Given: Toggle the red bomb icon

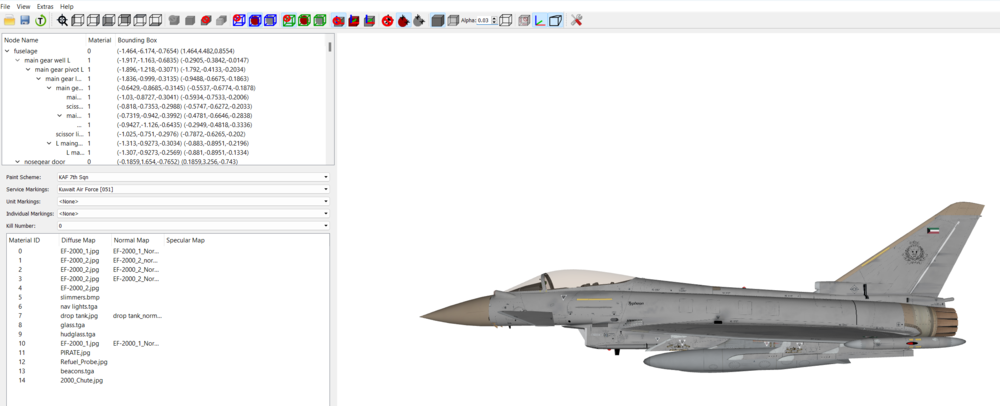Looking at the screenshot, I should pos(403,20).
